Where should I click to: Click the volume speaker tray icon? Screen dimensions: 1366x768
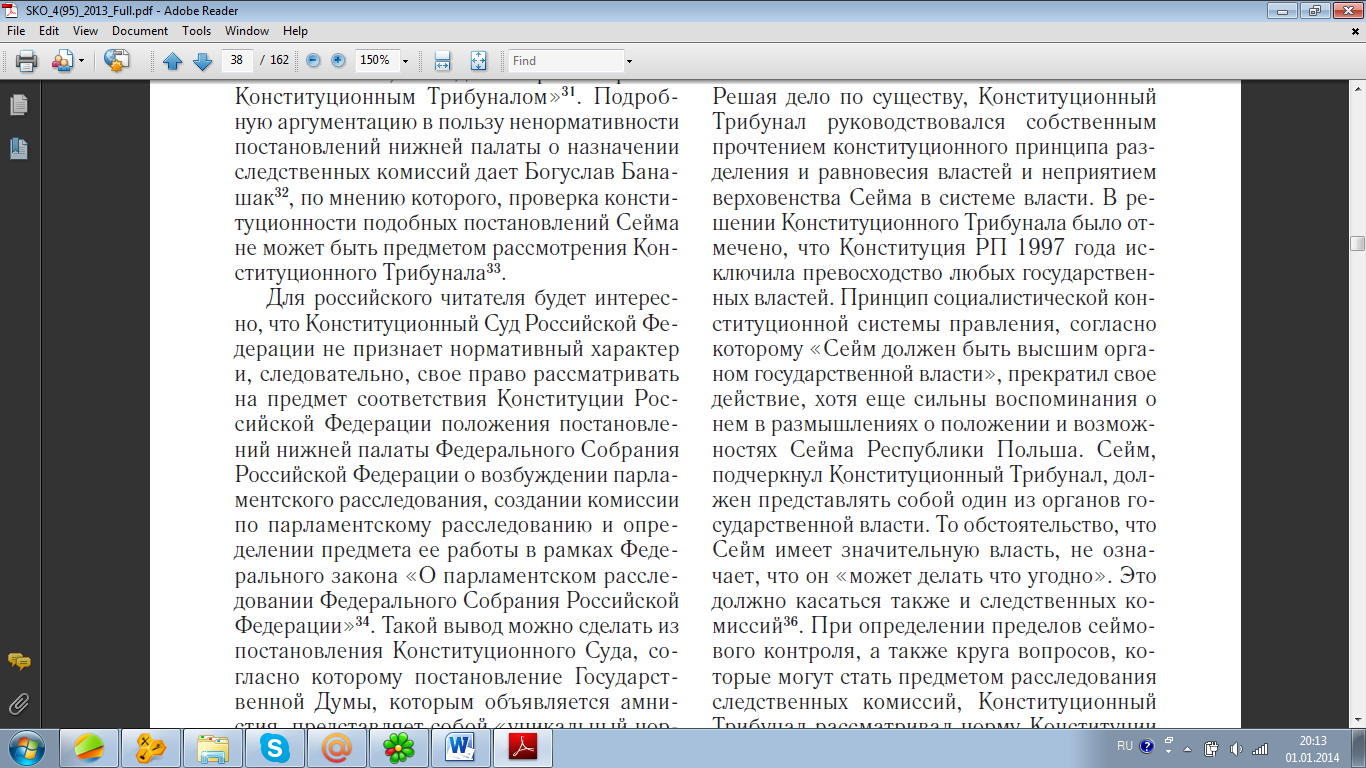tap(1236, 748)
